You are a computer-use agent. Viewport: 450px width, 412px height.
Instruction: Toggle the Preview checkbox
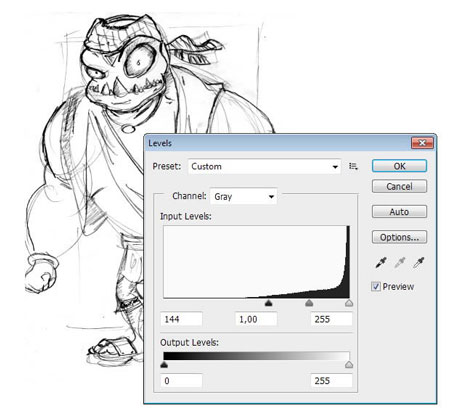tap(376, 286)
